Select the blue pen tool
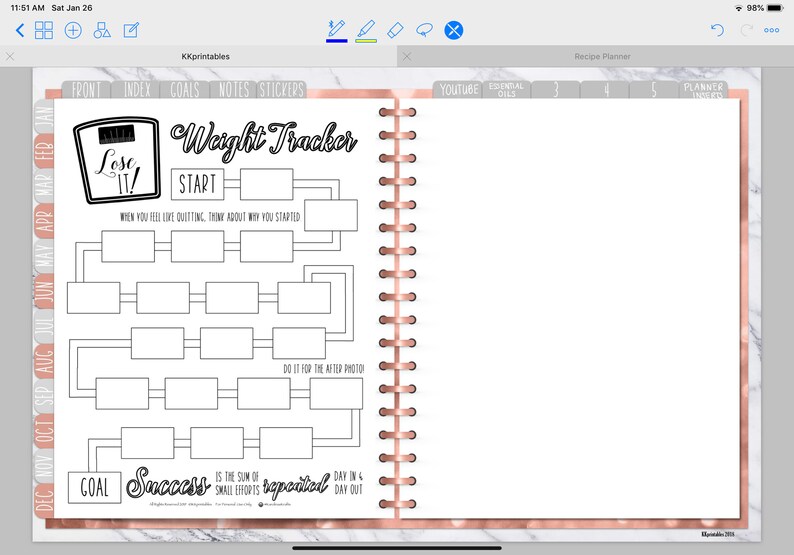Viewport: 794px width, 555px height. pos(337,30)
